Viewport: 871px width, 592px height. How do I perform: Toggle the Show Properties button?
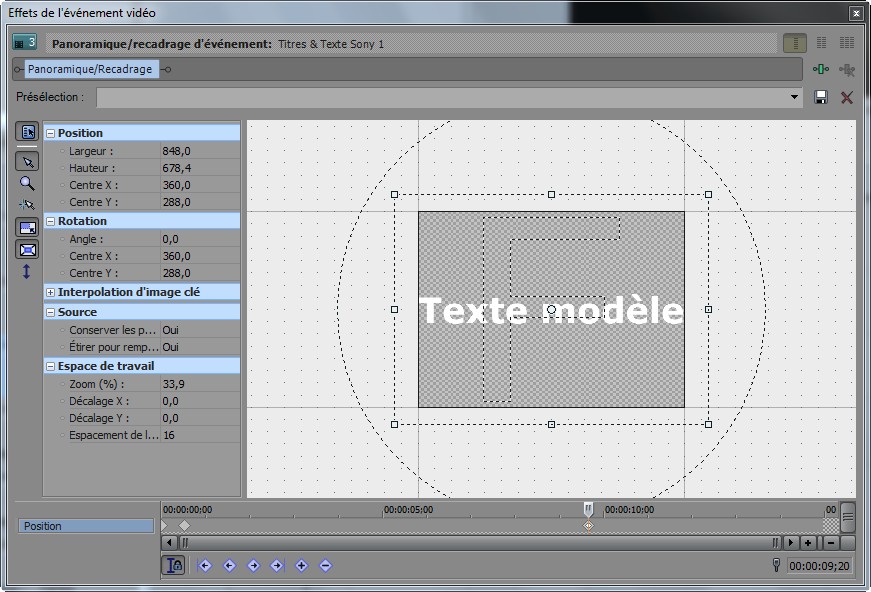[x=28, y=132]
